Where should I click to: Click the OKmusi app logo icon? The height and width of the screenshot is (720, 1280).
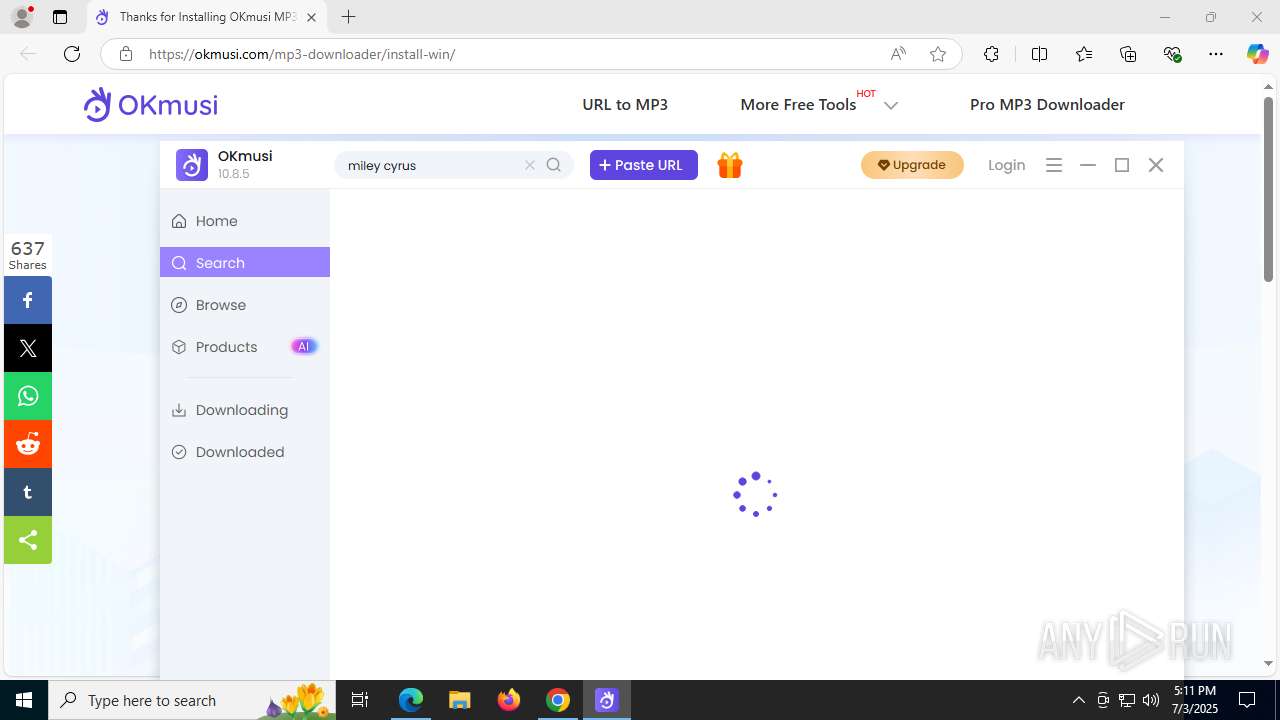192,165
